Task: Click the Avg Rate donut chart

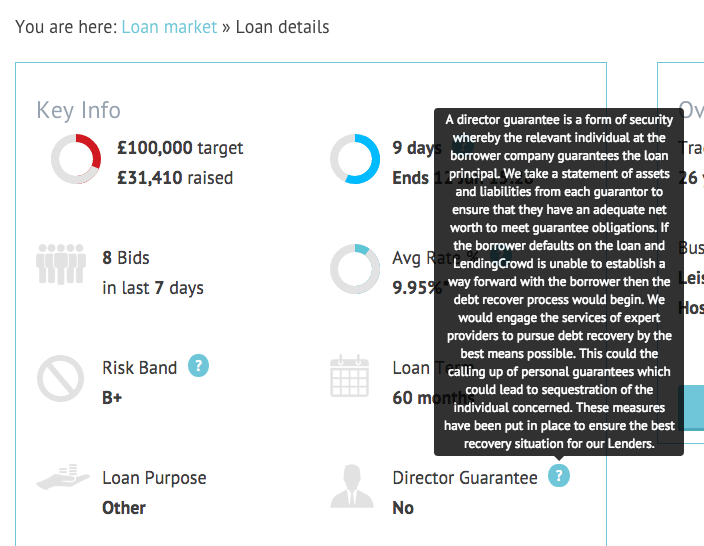Action: (355, 269)
